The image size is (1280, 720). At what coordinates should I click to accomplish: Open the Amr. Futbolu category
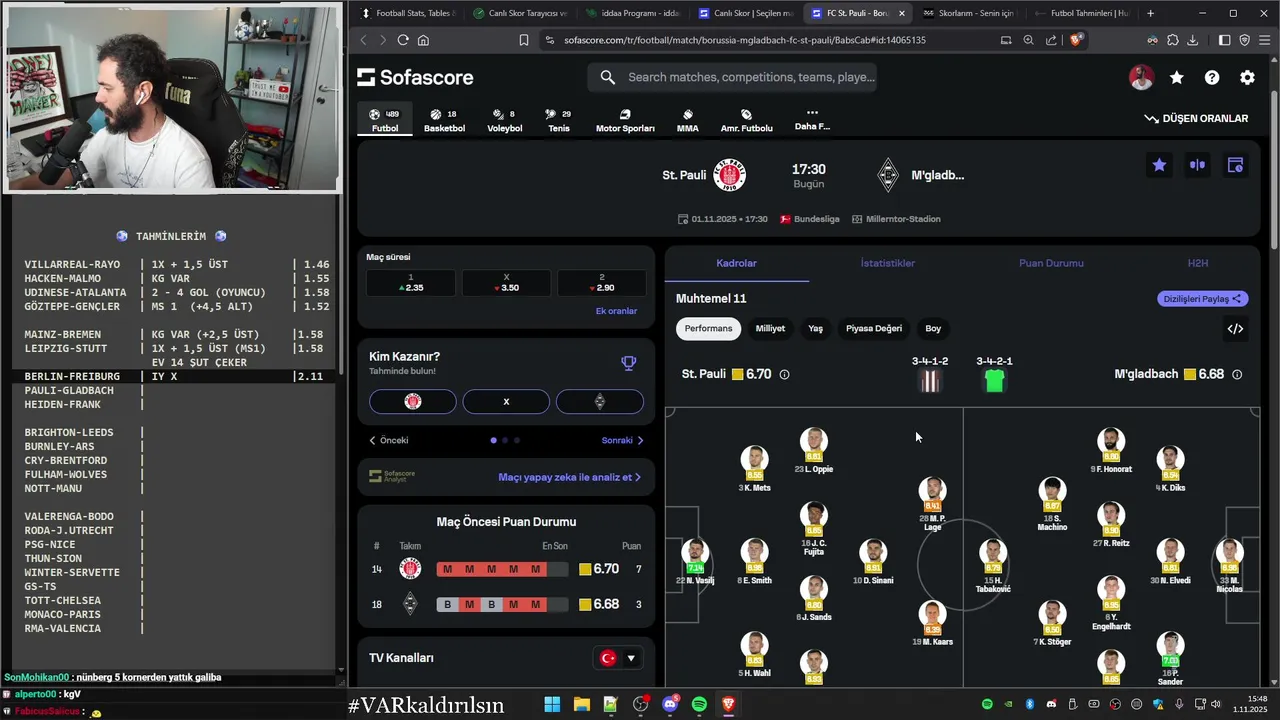[x=746, y=121]
